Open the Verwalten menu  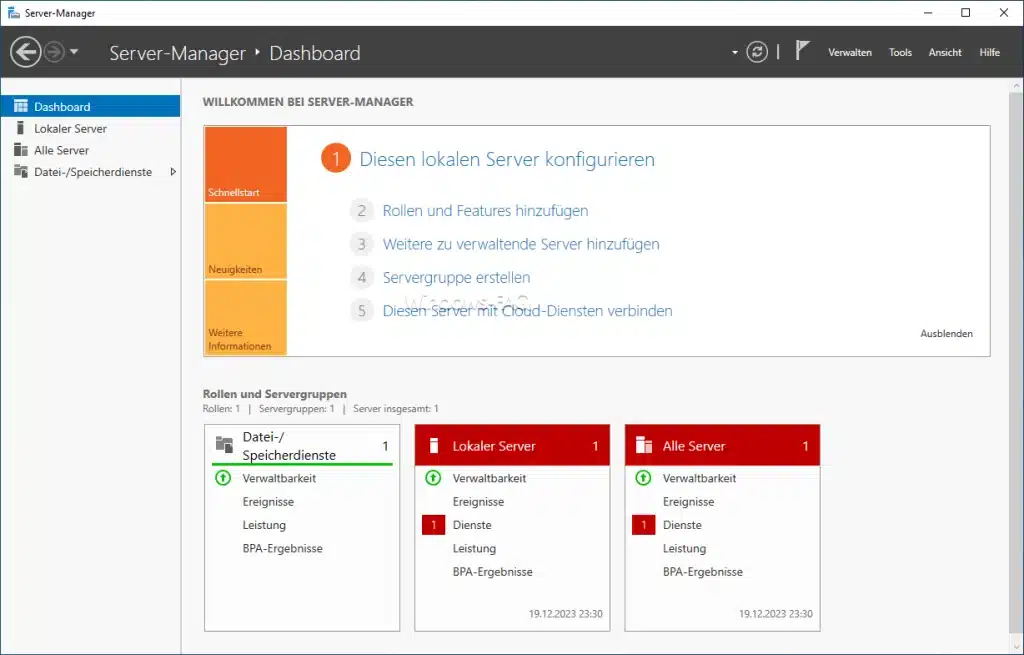[850, 52]
